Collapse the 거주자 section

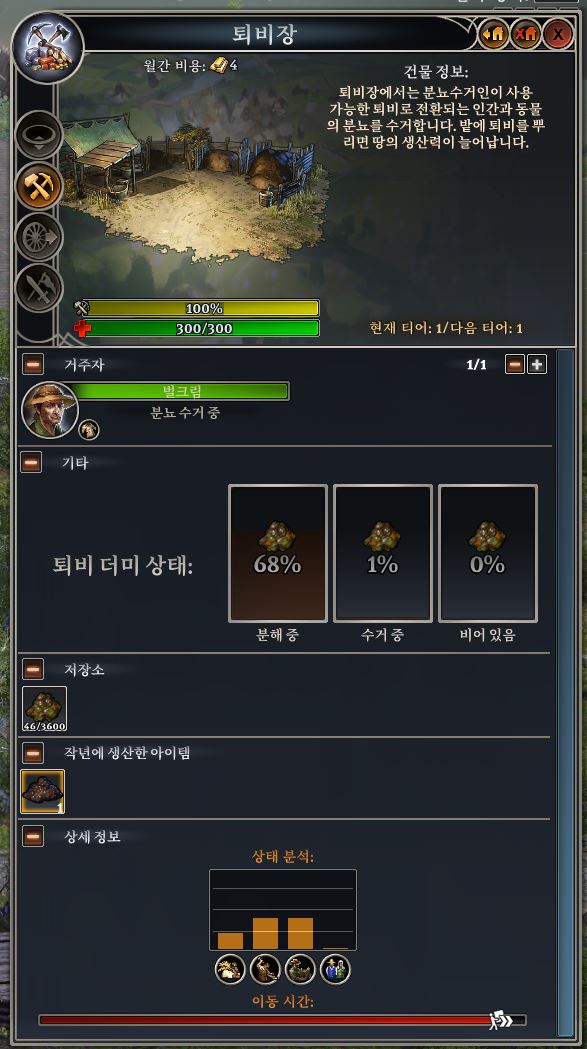click(x=33, y=365)
